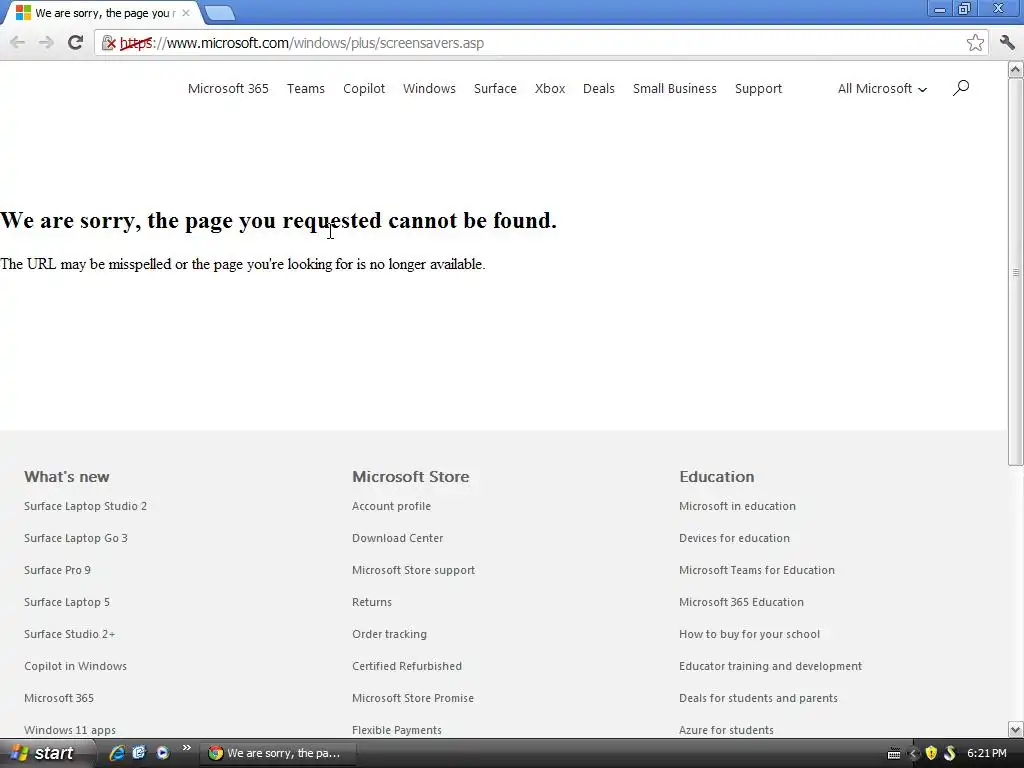
Task: Visit Microsoft Teams for Education link
Action: [x=757, y=570]
